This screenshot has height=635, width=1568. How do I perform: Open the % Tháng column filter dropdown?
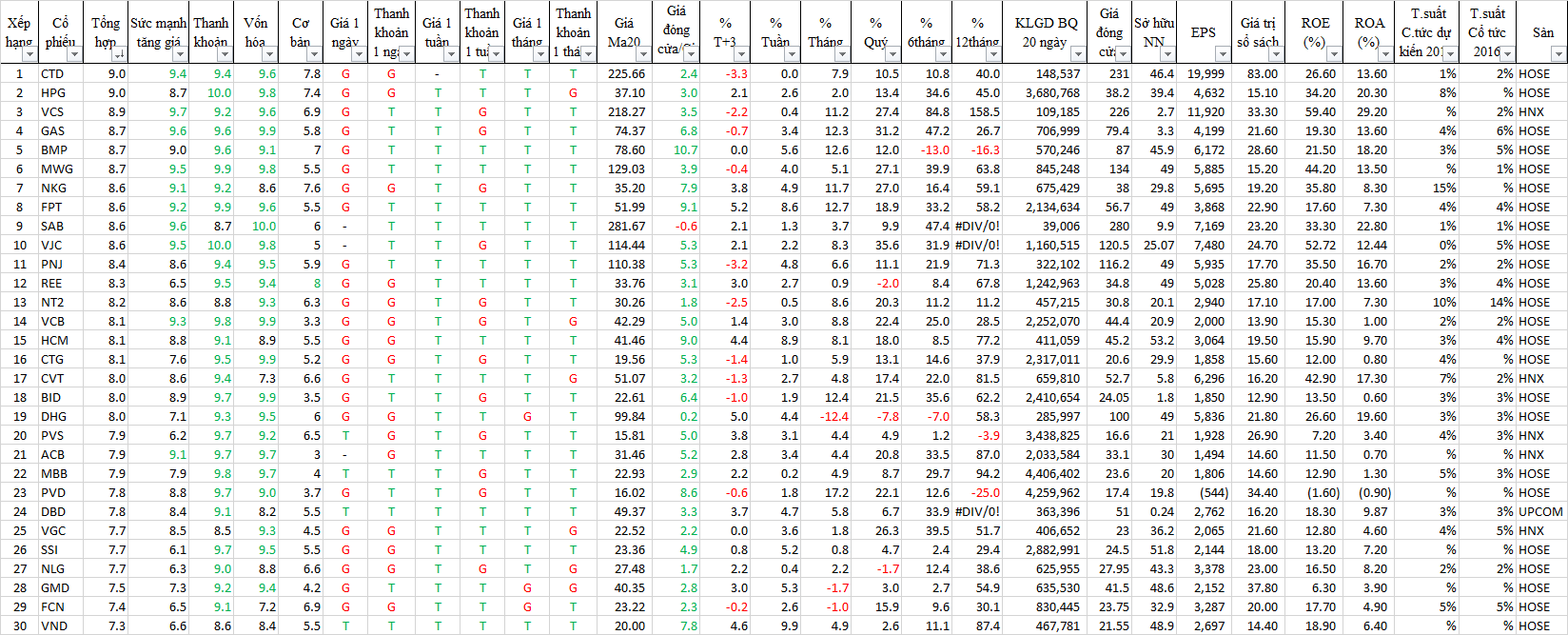pos(841,54)
